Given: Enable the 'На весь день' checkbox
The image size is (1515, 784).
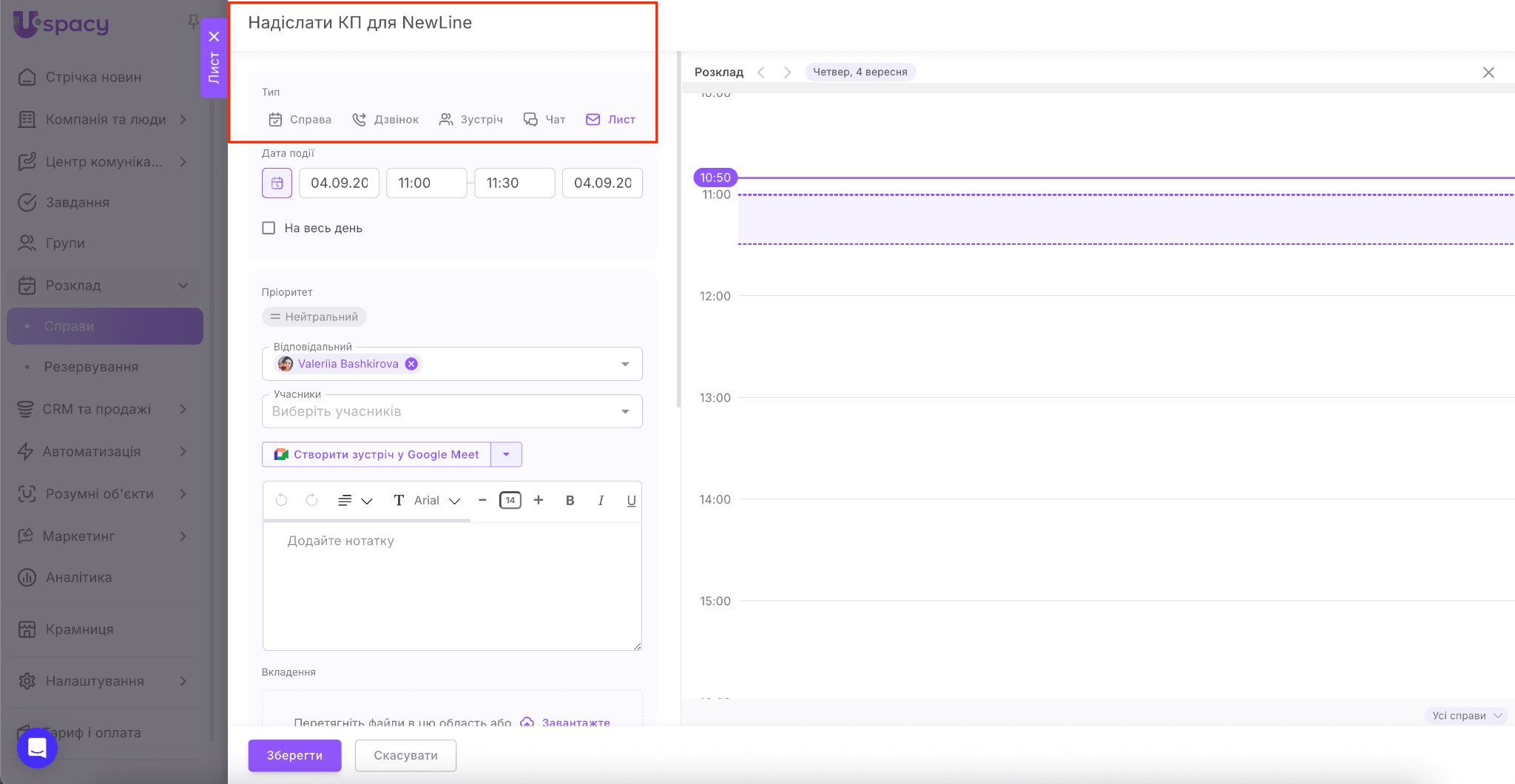Looking at the screenshot, I should coord(269,229).
